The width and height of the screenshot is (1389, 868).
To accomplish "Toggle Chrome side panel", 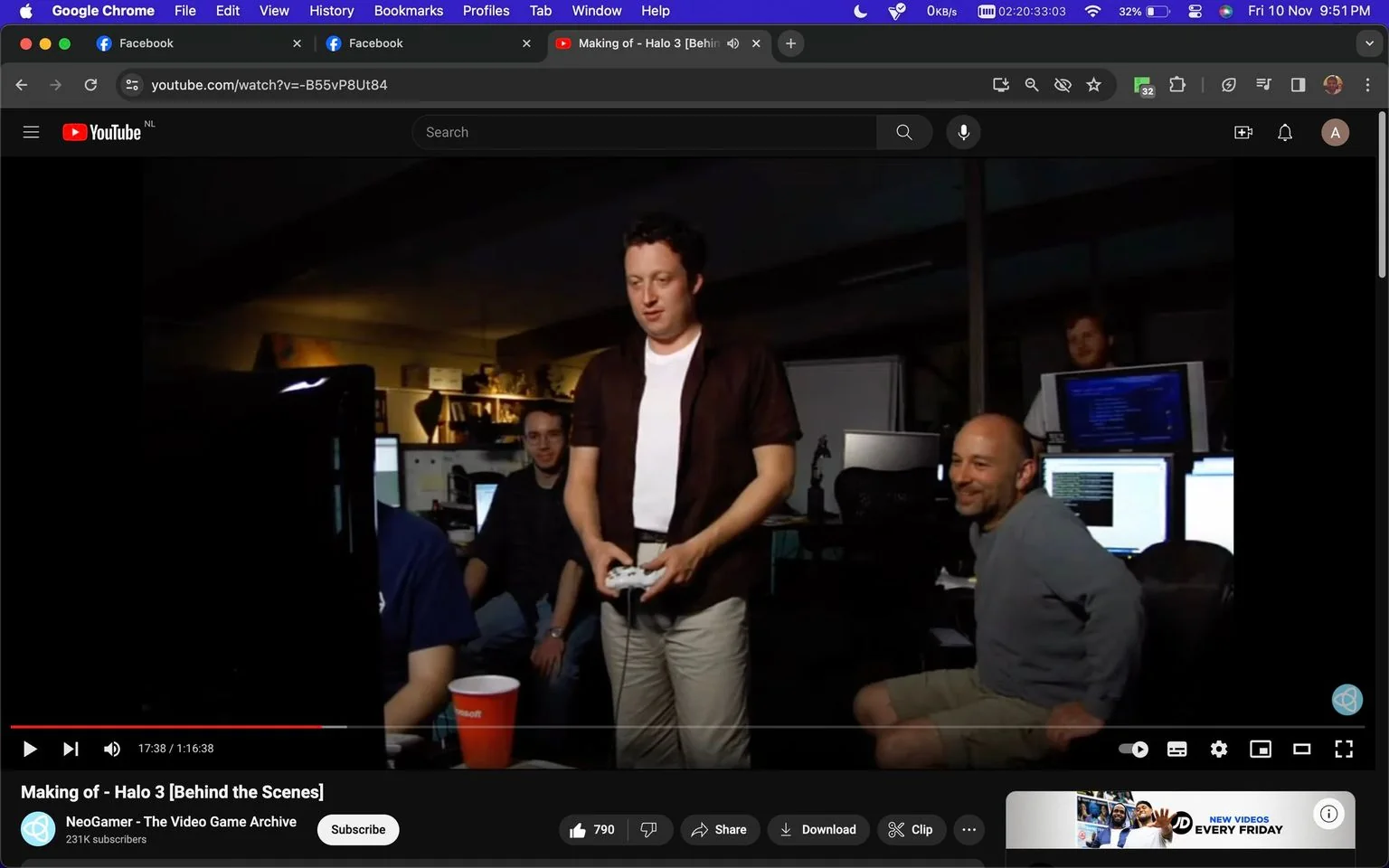I will (1298, 84).
